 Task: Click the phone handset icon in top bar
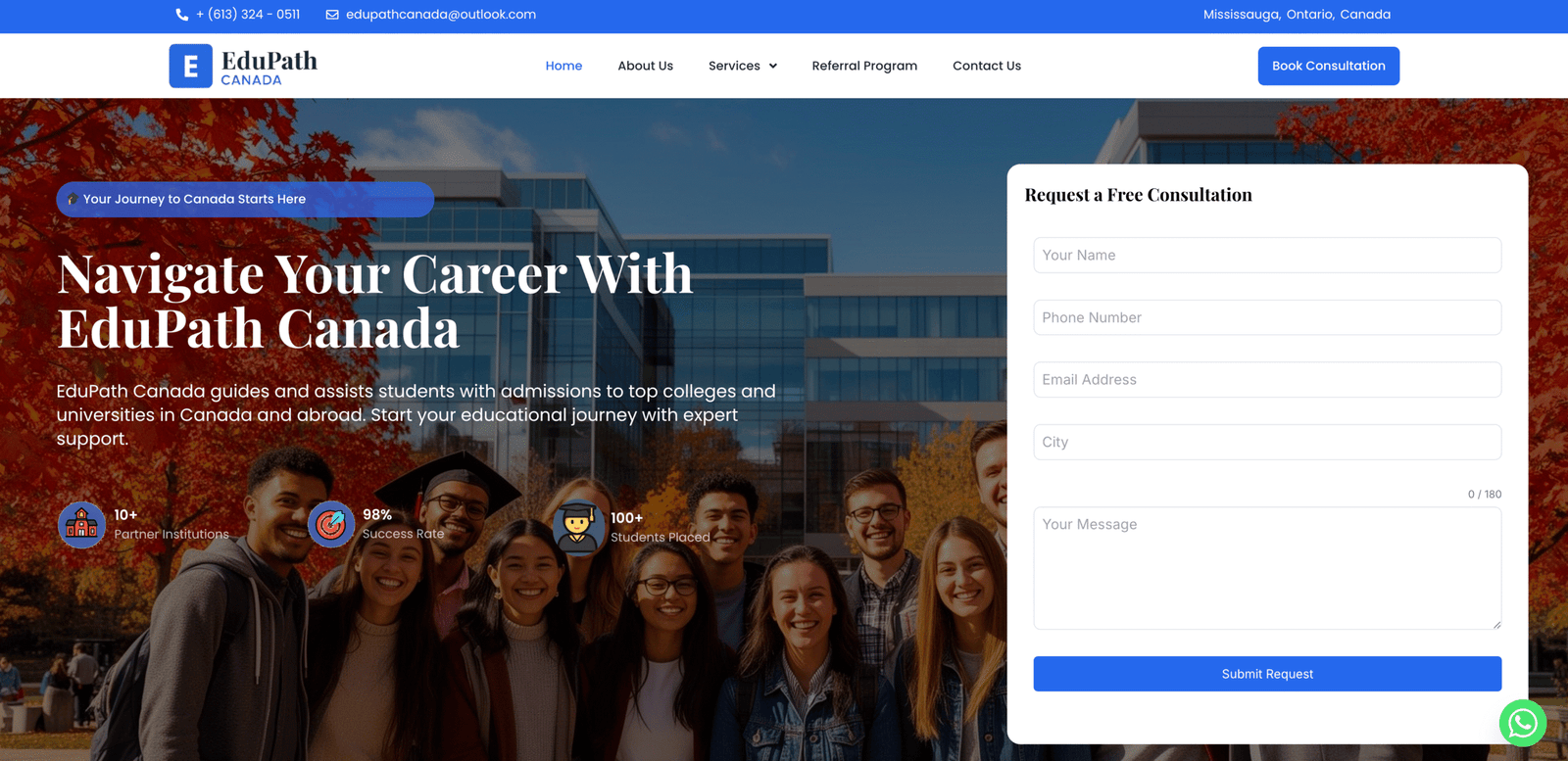[x=181, y=15]
